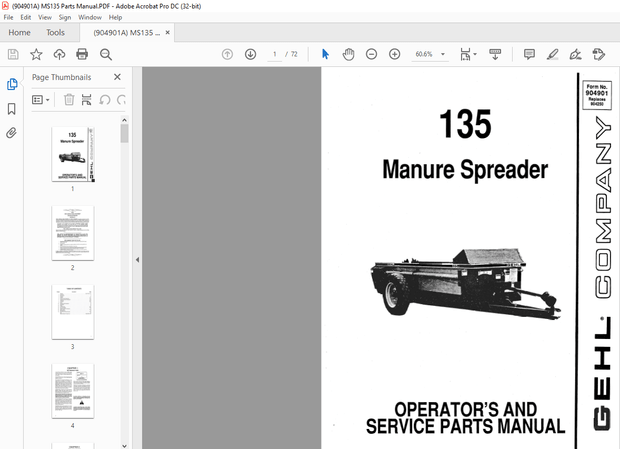Open the Attachments paperclip panel
Viewport: 620px width, 449px height.
12,132
